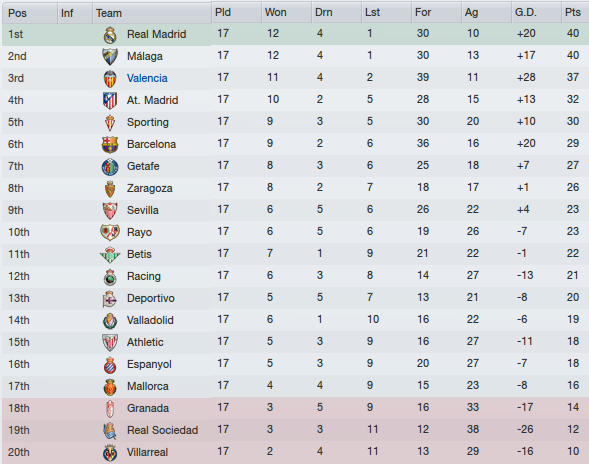Select the Granada team name
Screen dimensions: 589x464
tap(148, 408)
